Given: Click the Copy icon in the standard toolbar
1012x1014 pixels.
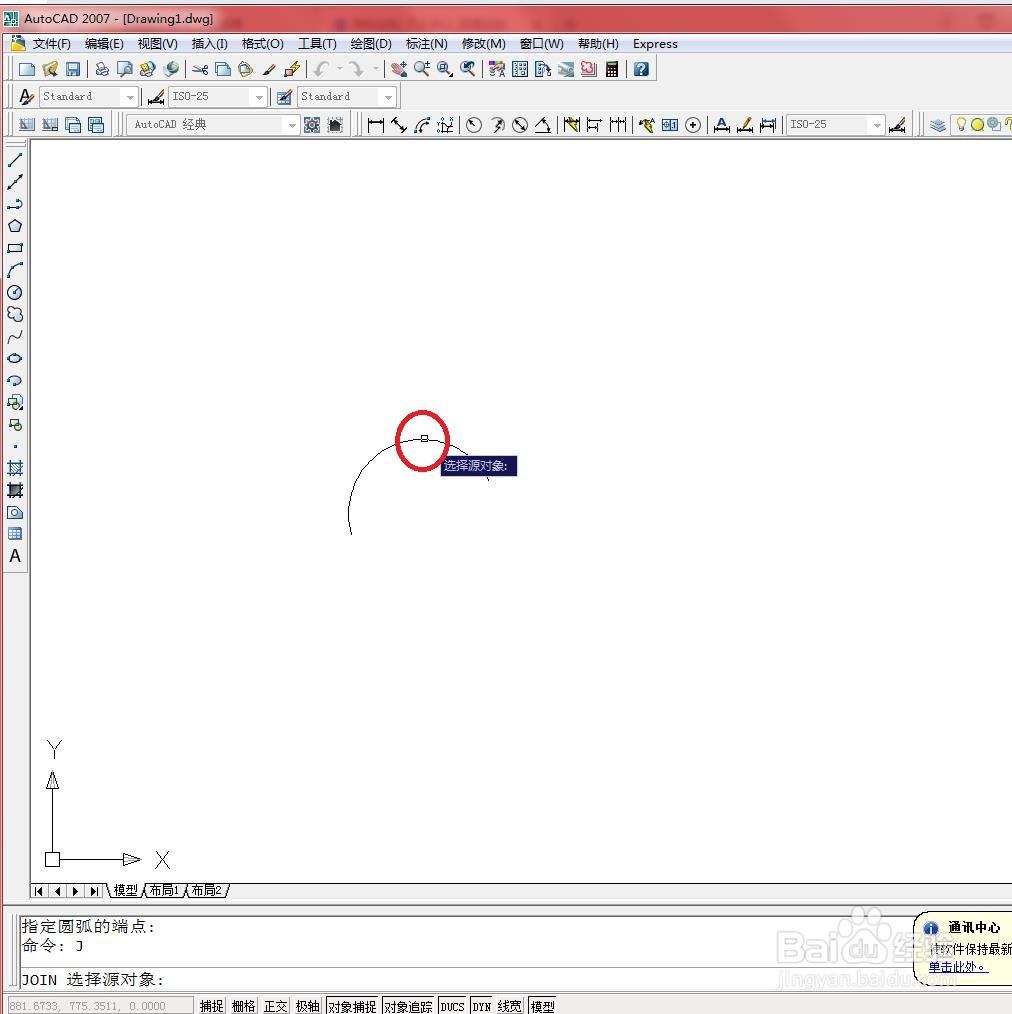Looking at the screenshot, I should pyautogui.click(x=223, y=69).
